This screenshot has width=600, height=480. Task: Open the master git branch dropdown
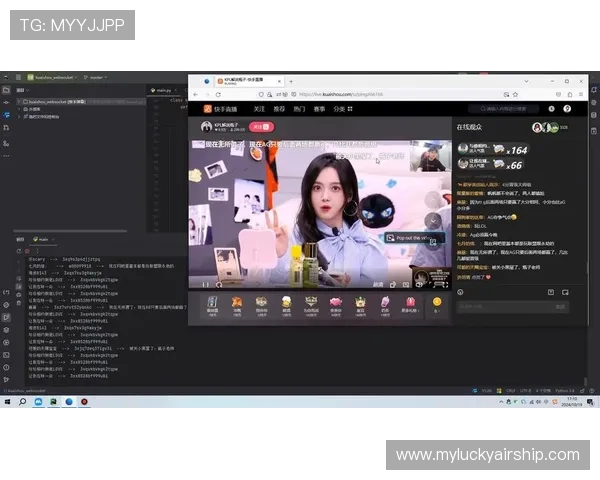98,76
